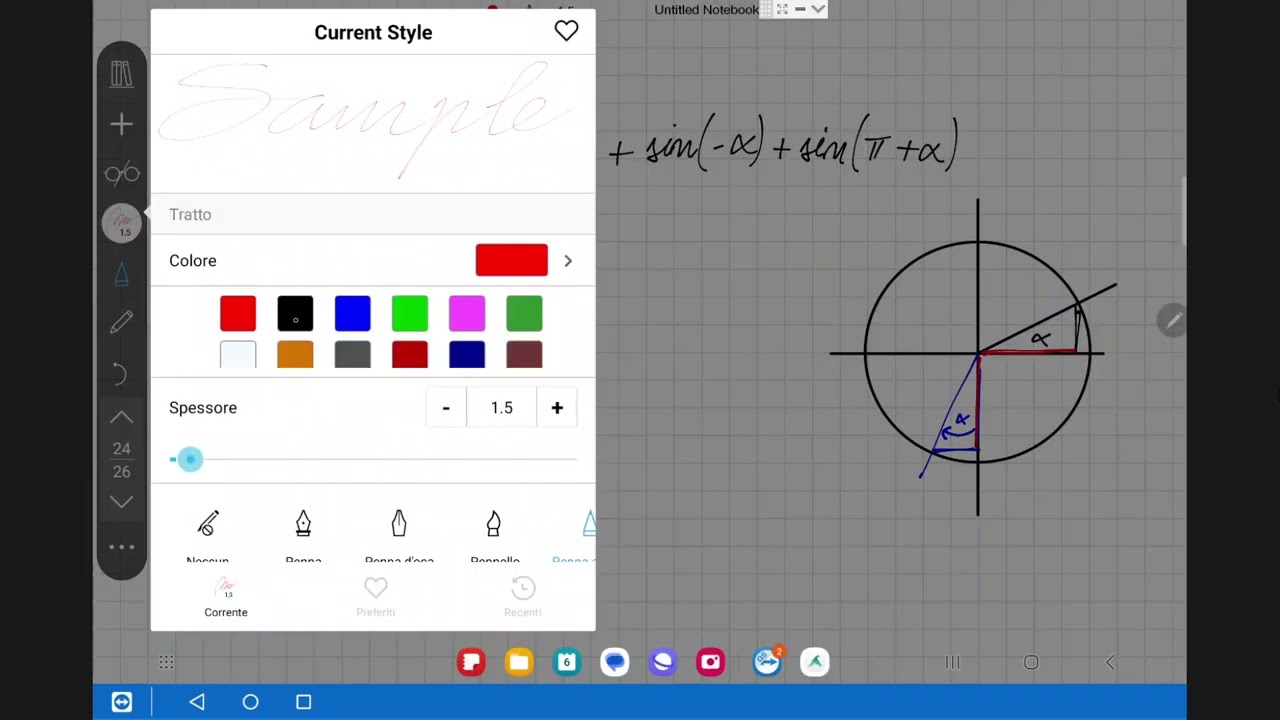This screenshot has width=1280, height=720.
Task: Select the Penna fountain pen style
Action: click(x=303, y=537)
